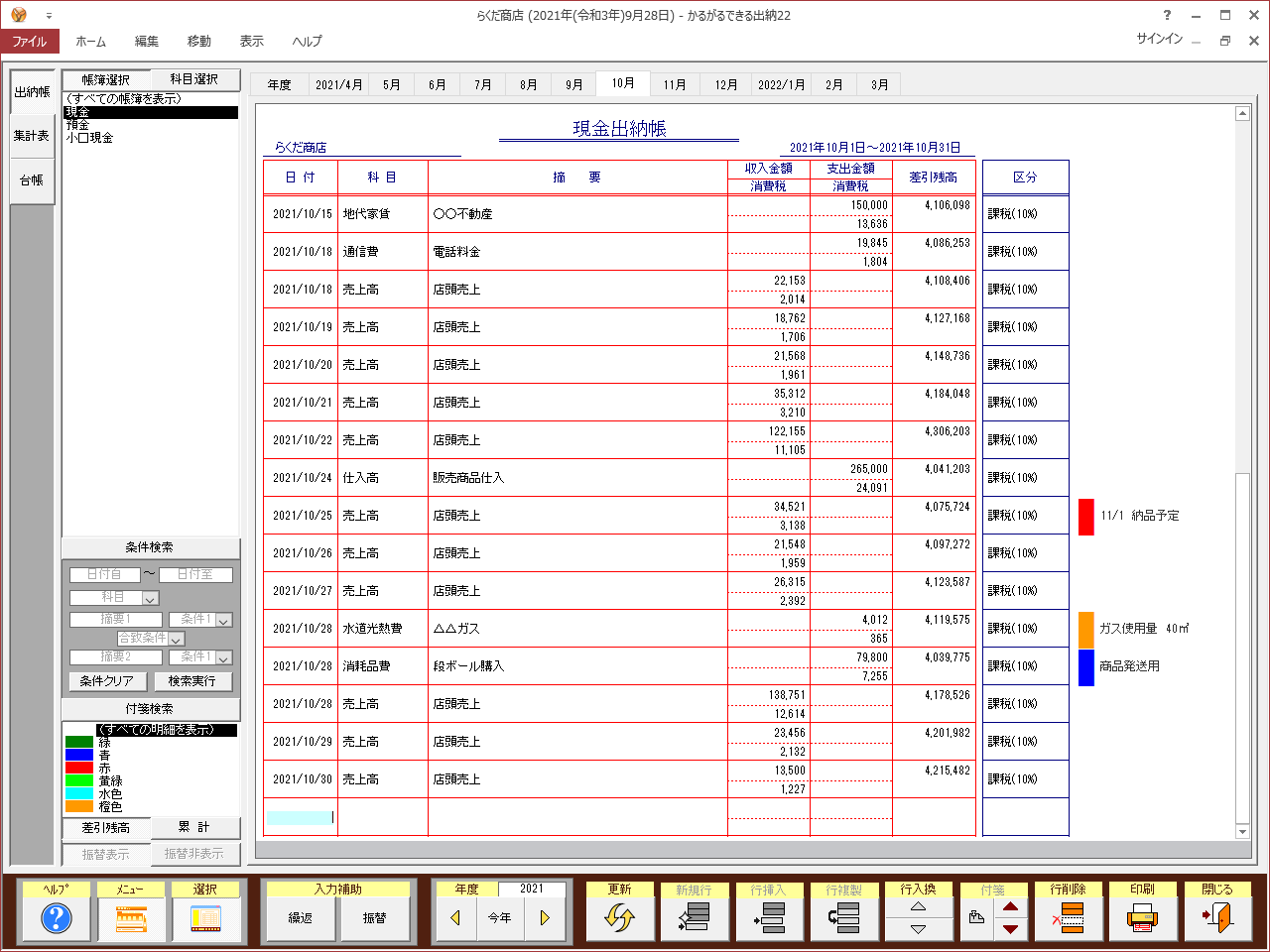This screenshot has height=952, width=1270.
Task: Open the メニュー icon in bottom toolbar
Action: 131,919
